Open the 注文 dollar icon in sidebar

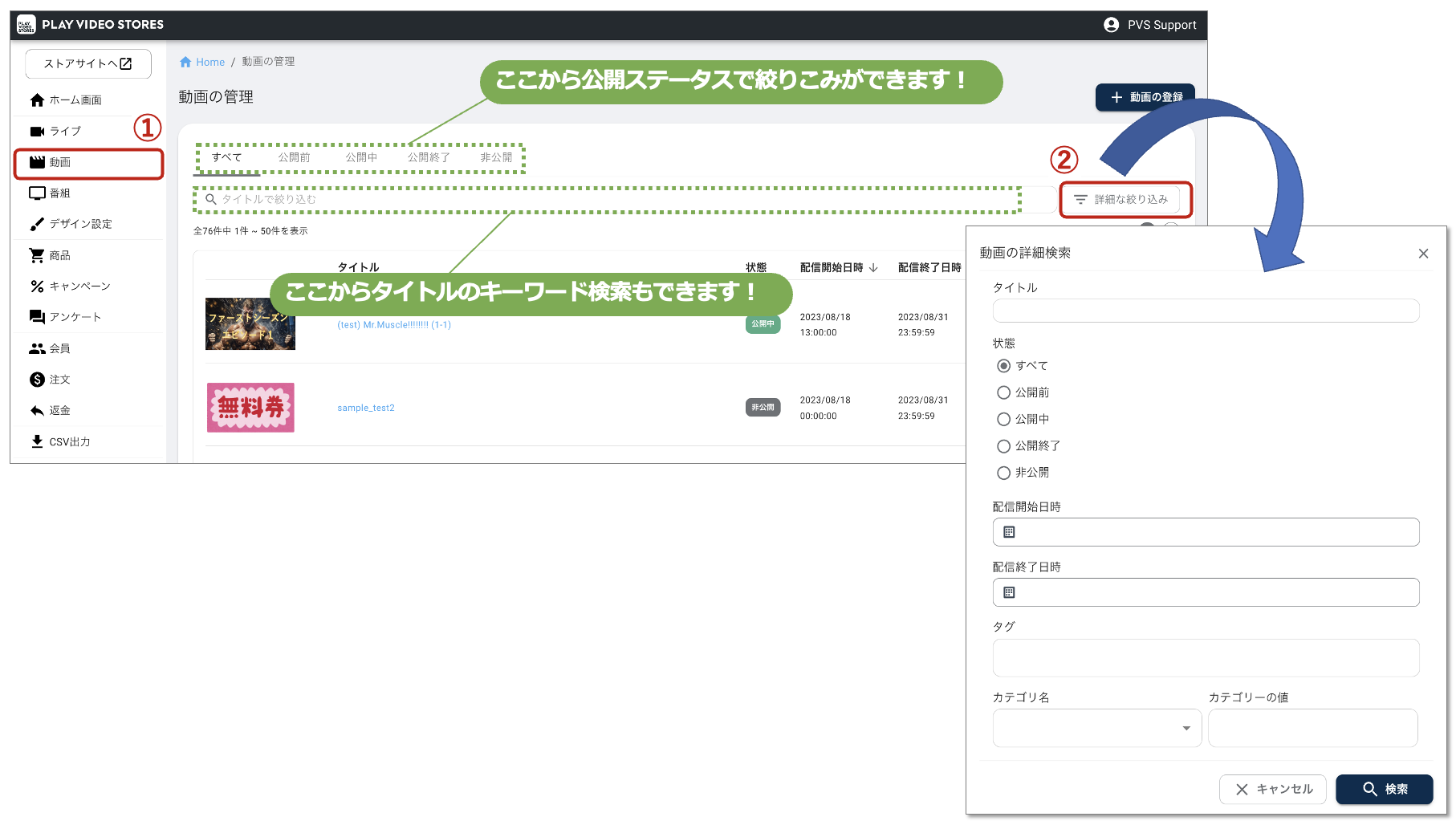(x=37, y=380)
